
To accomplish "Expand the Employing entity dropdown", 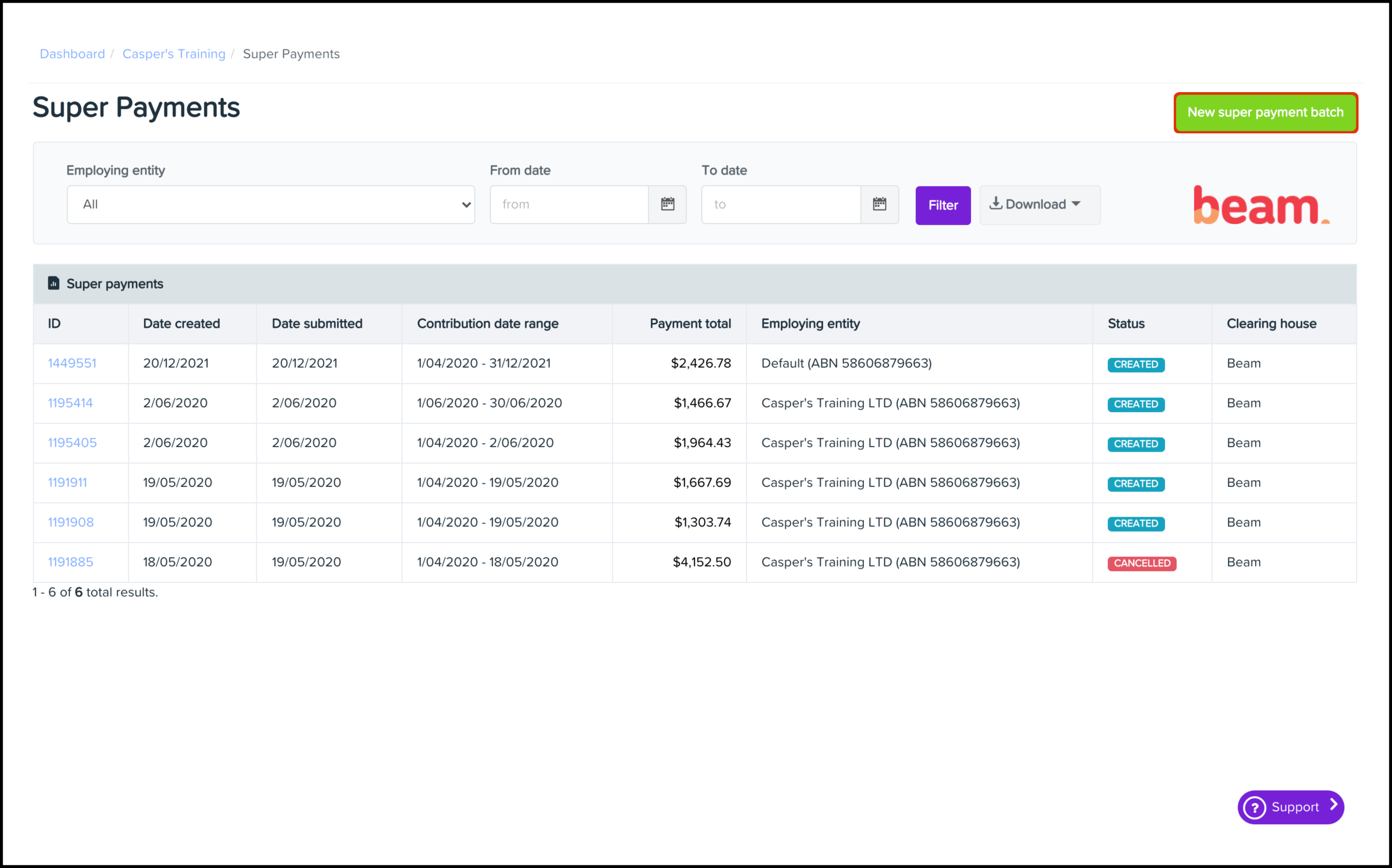I will [270, 204].
